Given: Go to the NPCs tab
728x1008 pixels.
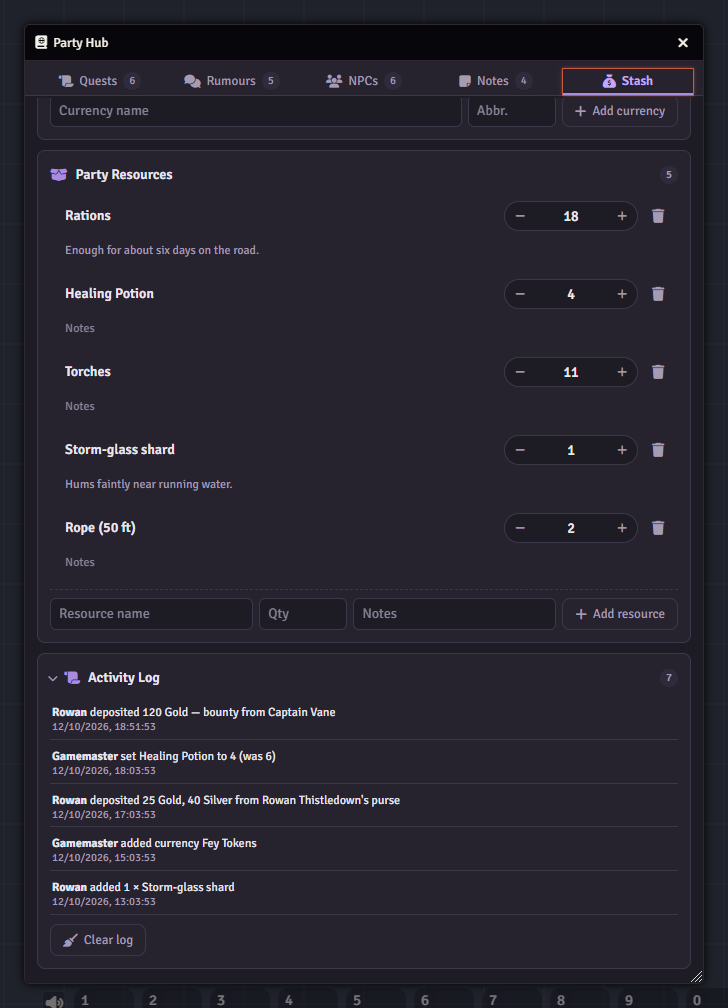Looking at the screenshot, I should [x=363, y=81].
